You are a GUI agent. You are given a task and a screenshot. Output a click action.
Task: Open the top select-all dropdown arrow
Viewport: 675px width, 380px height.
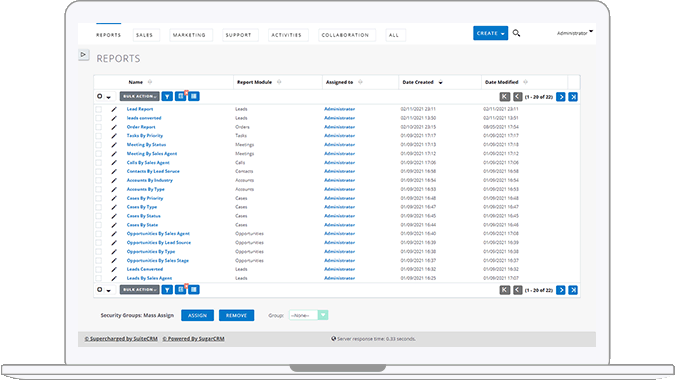108,97
